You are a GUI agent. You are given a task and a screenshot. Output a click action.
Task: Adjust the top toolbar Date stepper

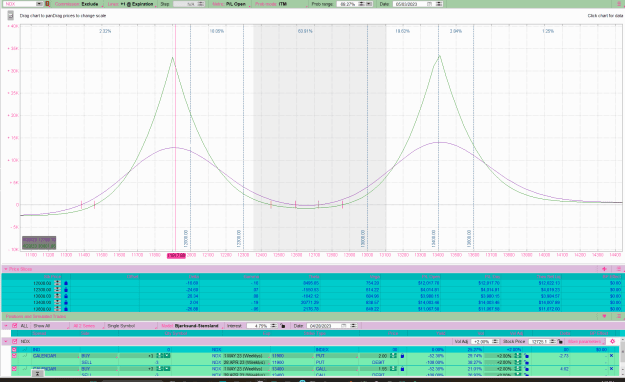click(439, 4)
